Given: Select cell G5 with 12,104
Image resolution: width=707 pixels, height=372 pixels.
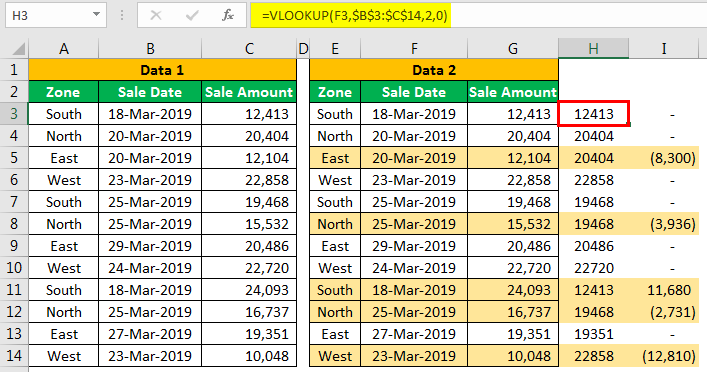Looking at the screenshot, I should [x=513, y=158].
